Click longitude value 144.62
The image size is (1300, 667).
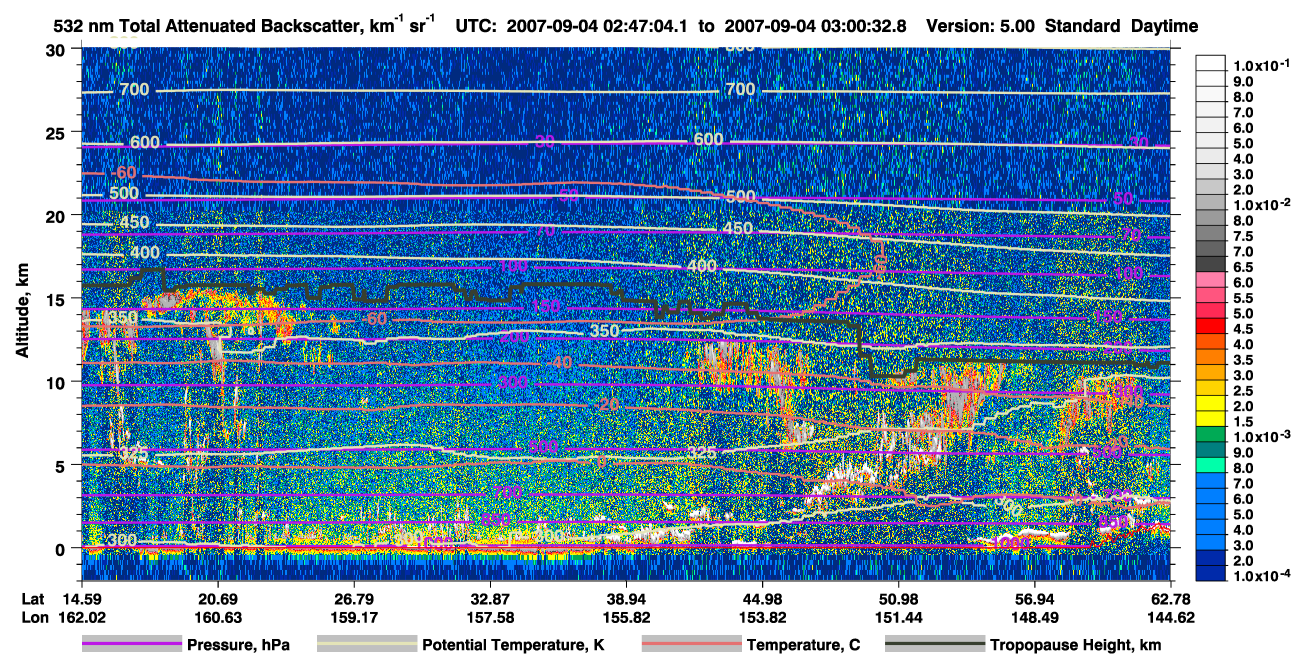tap(1170, 617)
